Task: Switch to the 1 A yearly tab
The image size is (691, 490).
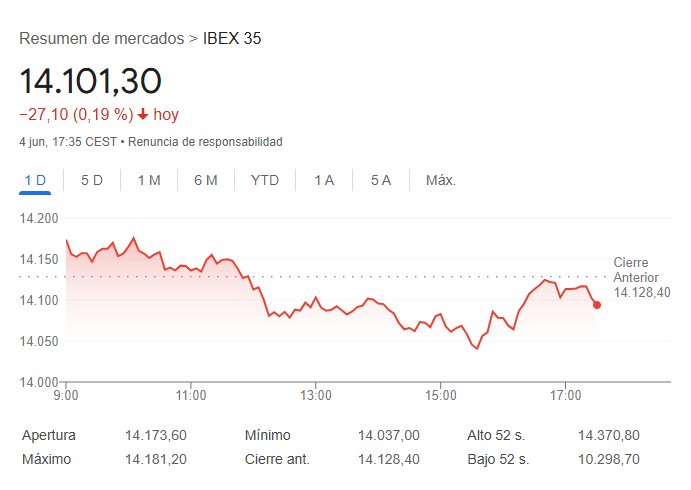Action: (324, 180)
